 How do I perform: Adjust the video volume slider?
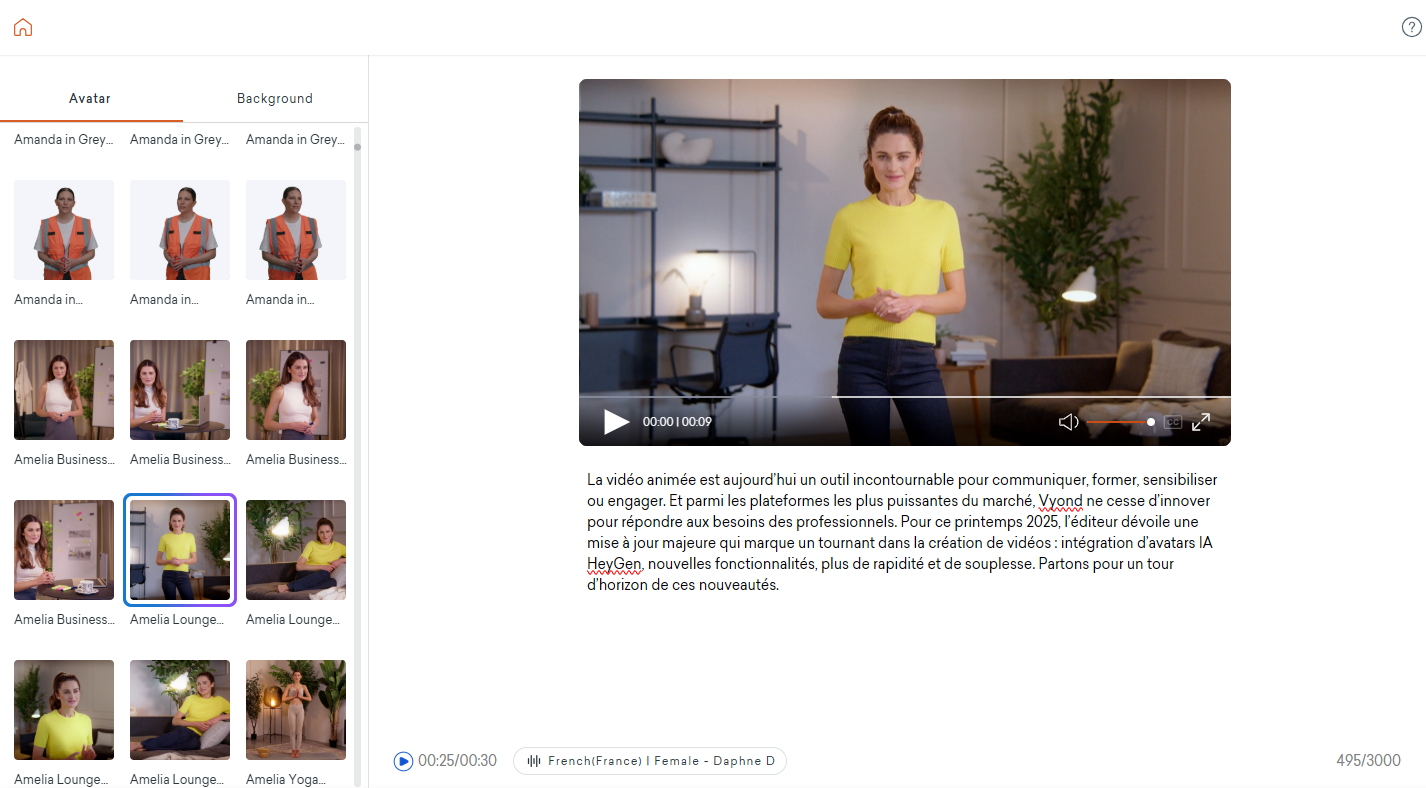(1120, 422)
